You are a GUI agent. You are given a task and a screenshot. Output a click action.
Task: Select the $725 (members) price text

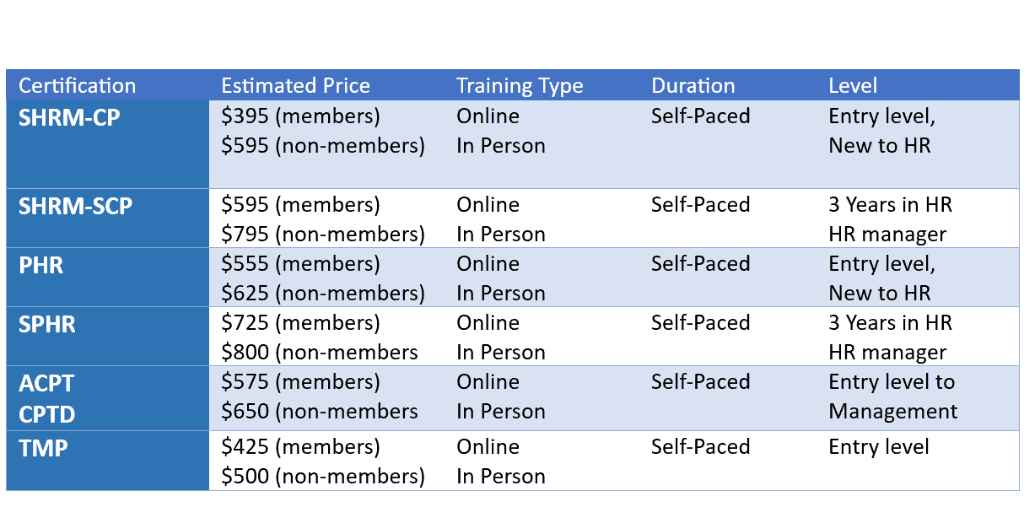300,323
